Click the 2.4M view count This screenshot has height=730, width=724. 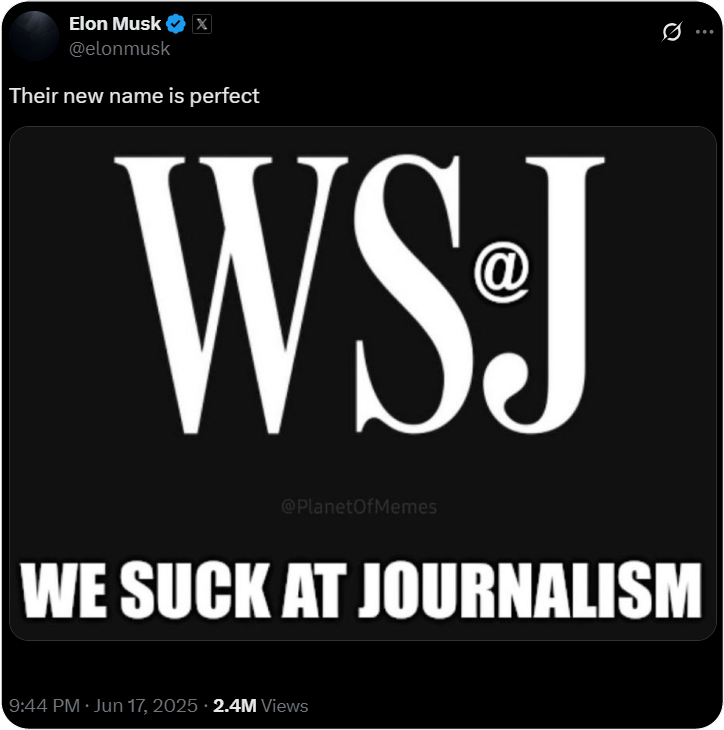(235, 706)
